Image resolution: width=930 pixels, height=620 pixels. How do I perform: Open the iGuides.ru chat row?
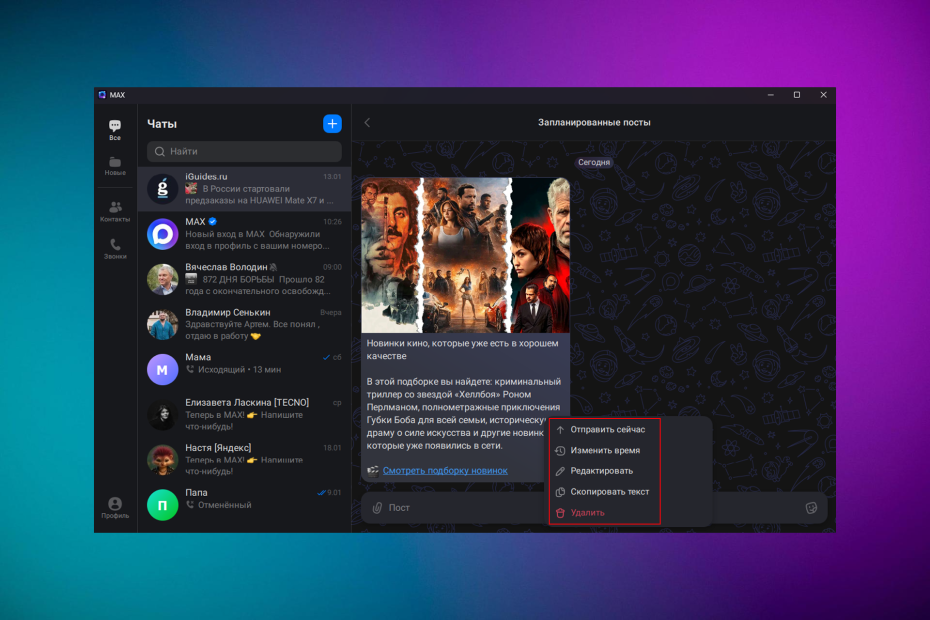[x=244, y=189]
